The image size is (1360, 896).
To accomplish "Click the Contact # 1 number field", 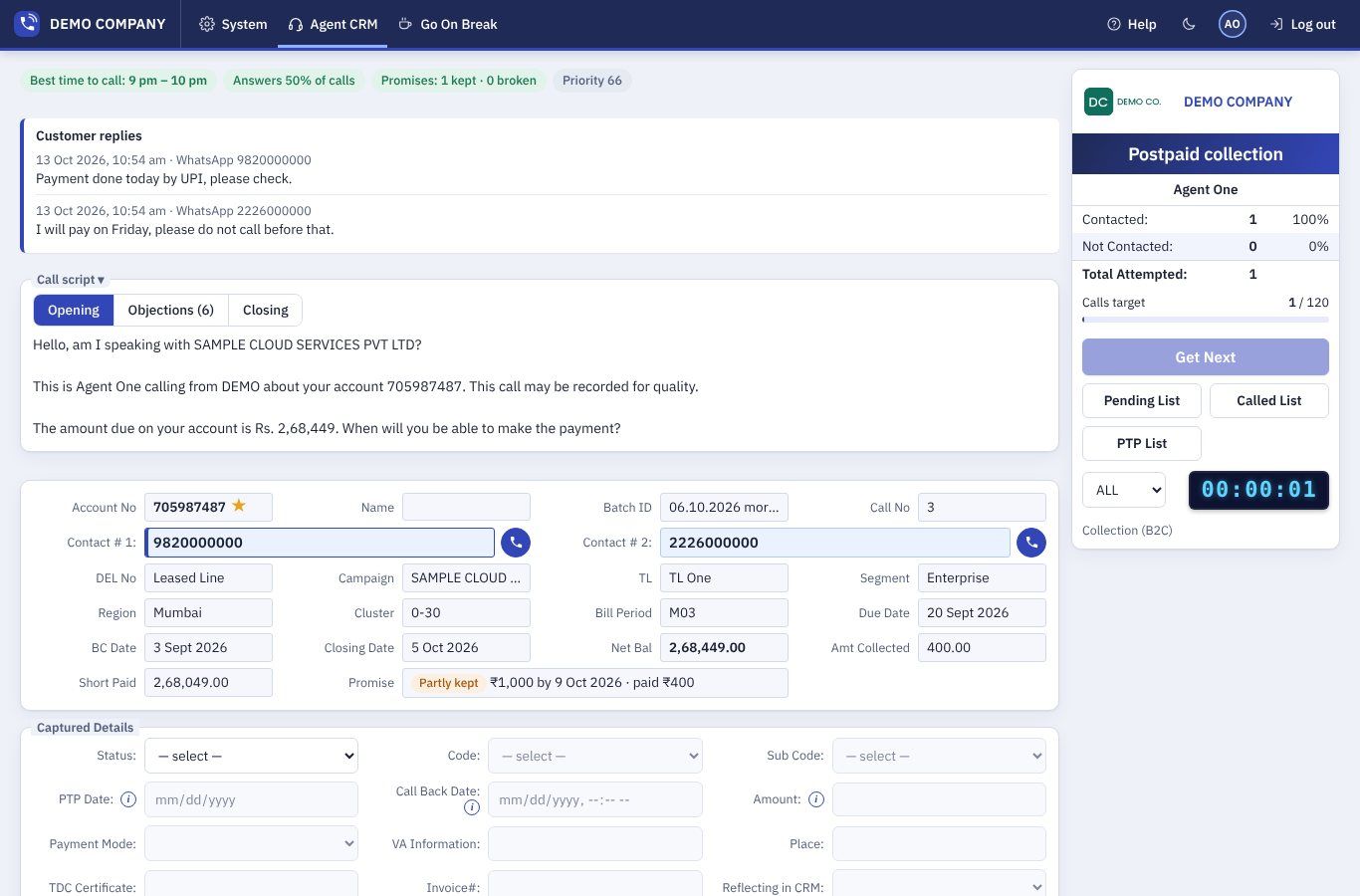I will point(320,543).
